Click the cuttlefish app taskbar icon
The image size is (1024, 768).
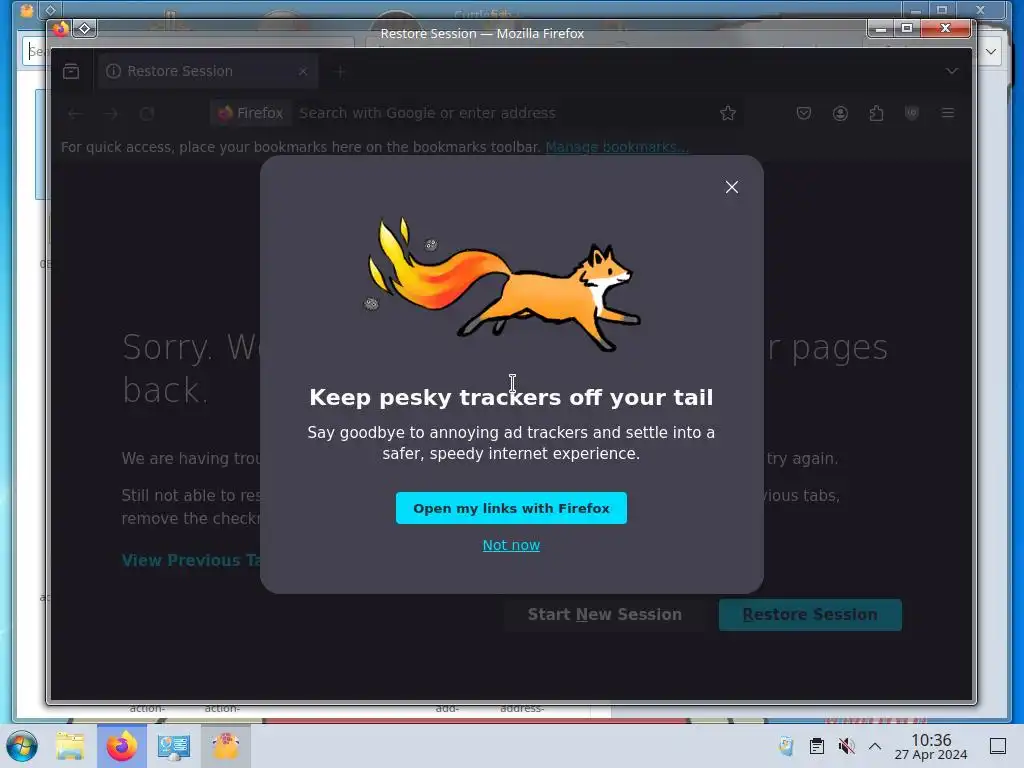click(225, 746)
